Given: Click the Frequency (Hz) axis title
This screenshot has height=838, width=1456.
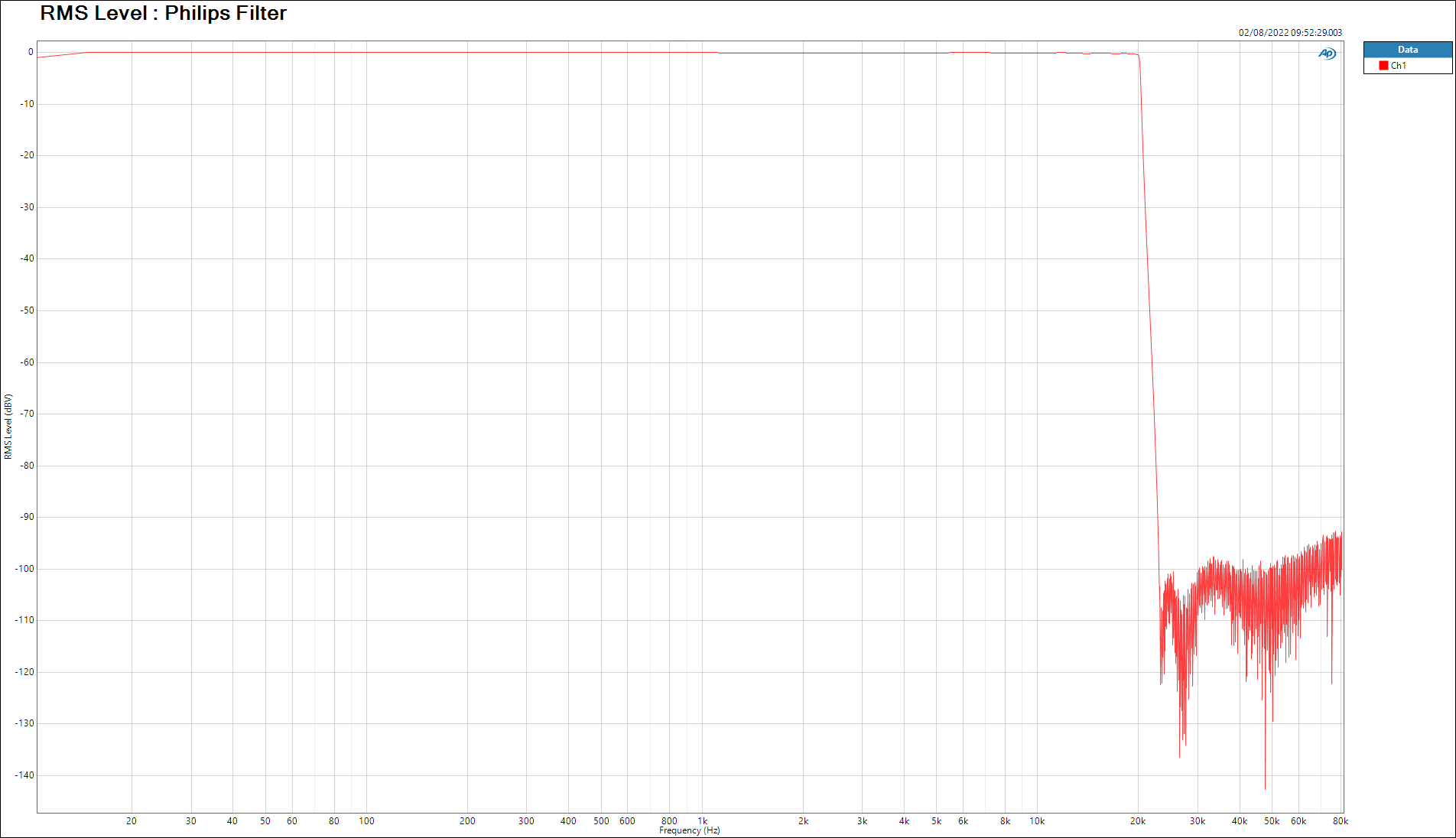Looking at the screenshot, I should click(x=689, y=831).
